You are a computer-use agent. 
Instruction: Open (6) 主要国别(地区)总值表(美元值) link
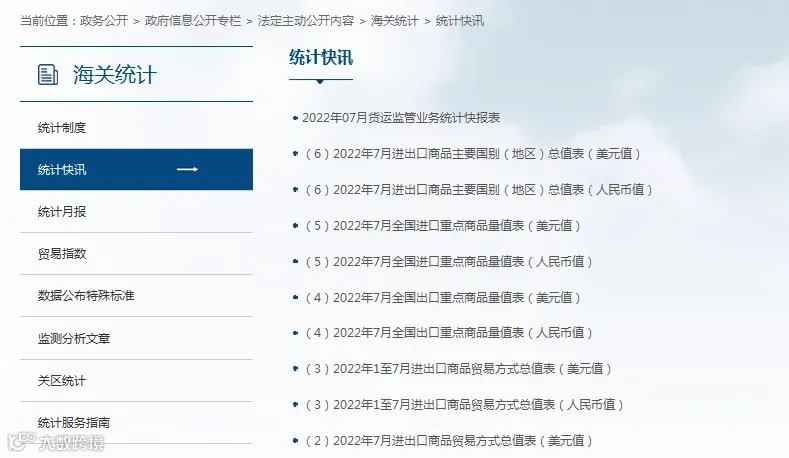tap(473, 154)
